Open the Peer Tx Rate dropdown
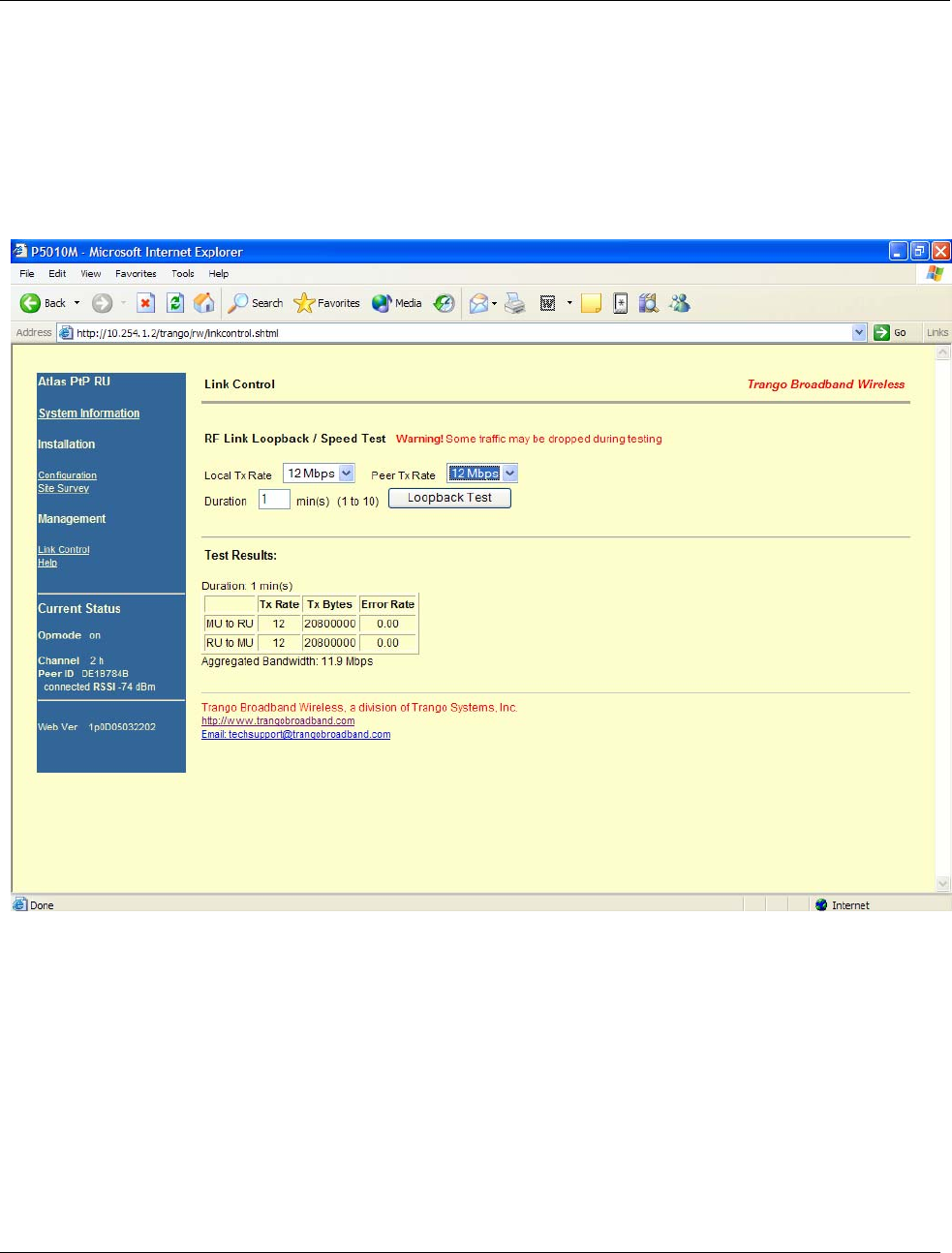This screenshot has width=952, height=1253. pyautogui.click(x=482, y=474)
